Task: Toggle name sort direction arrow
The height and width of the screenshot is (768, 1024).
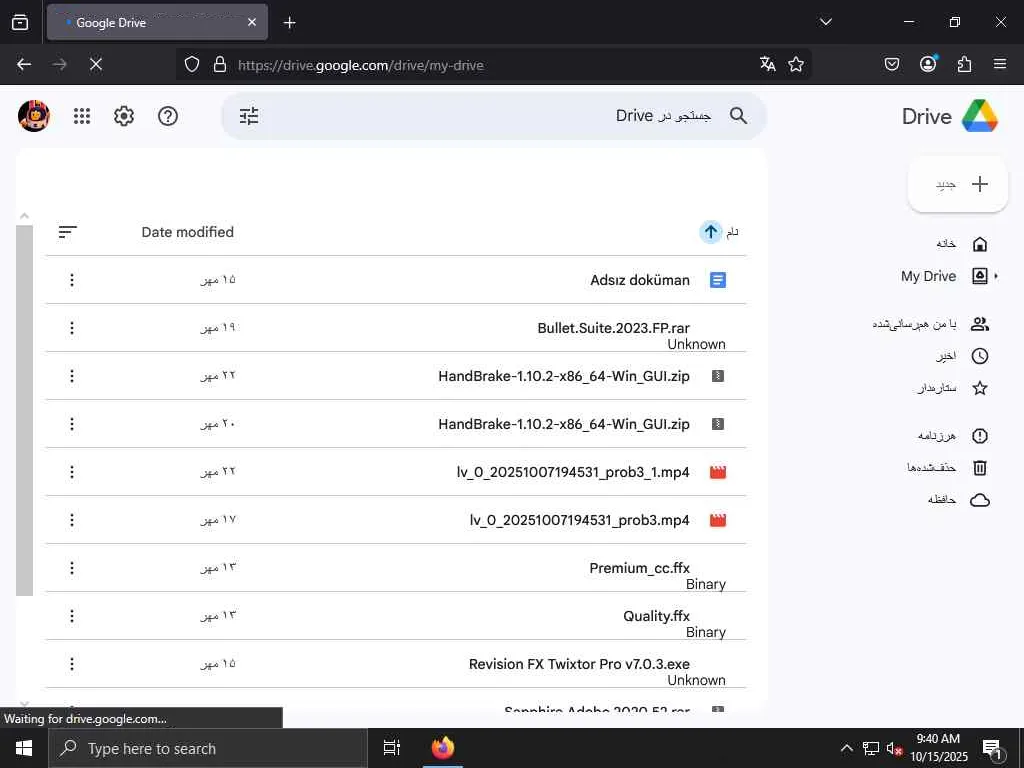Action: (711, 232)
